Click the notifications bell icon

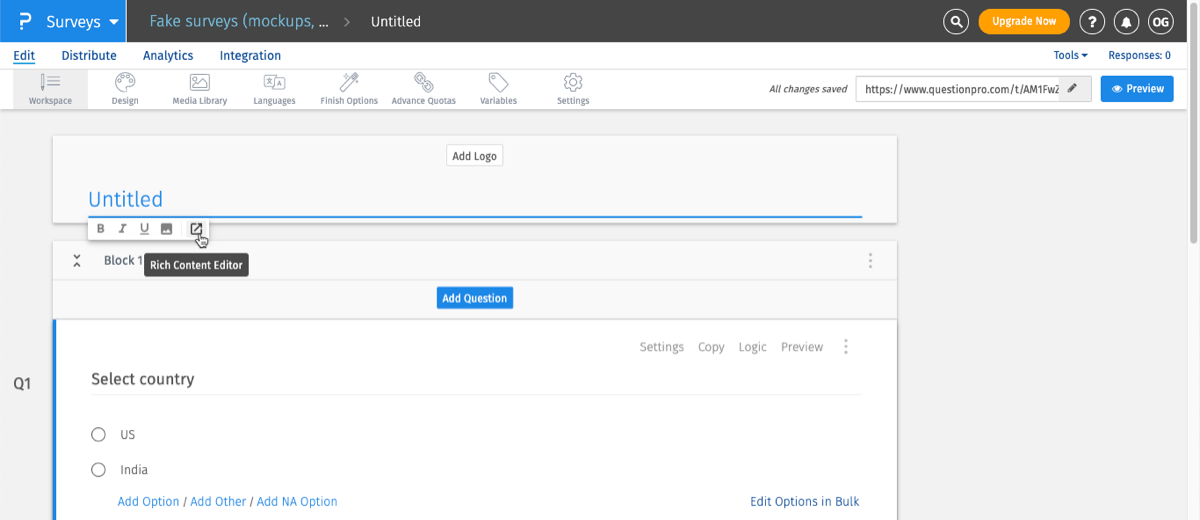(x=1127, y=21)
